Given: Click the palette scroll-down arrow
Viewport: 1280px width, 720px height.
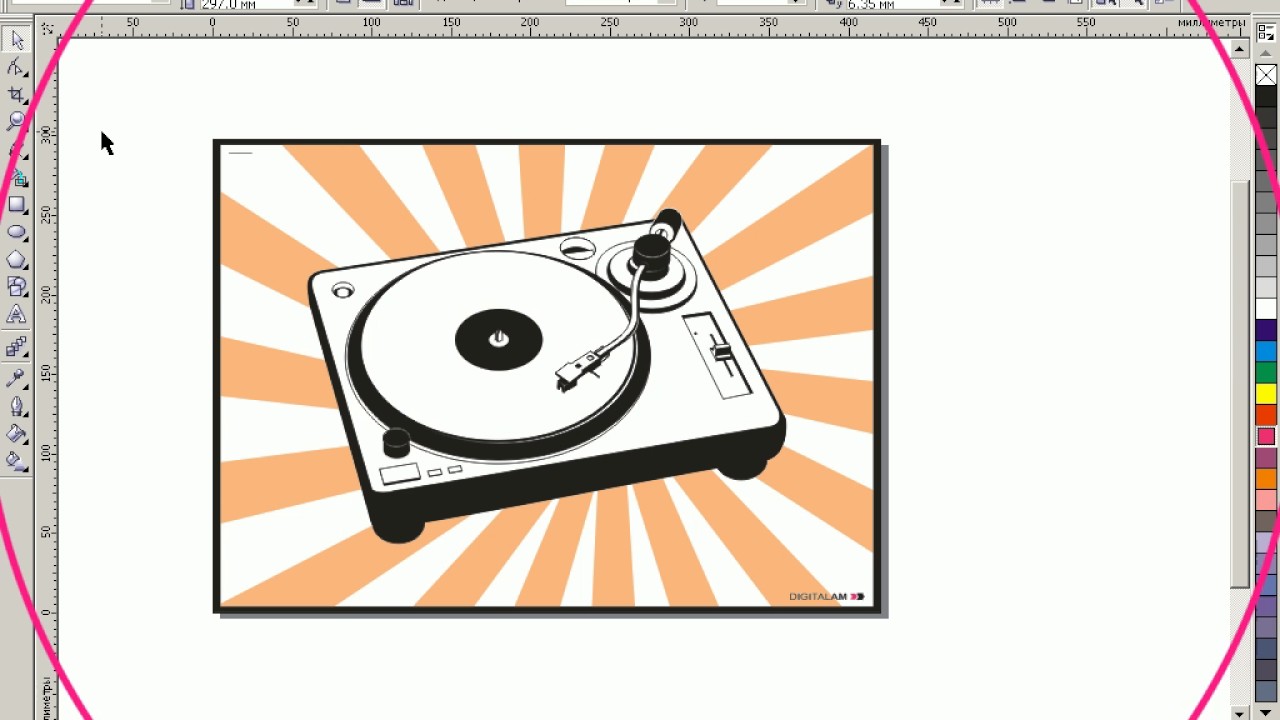Looking at the screenshot, I should (1266, 713).
